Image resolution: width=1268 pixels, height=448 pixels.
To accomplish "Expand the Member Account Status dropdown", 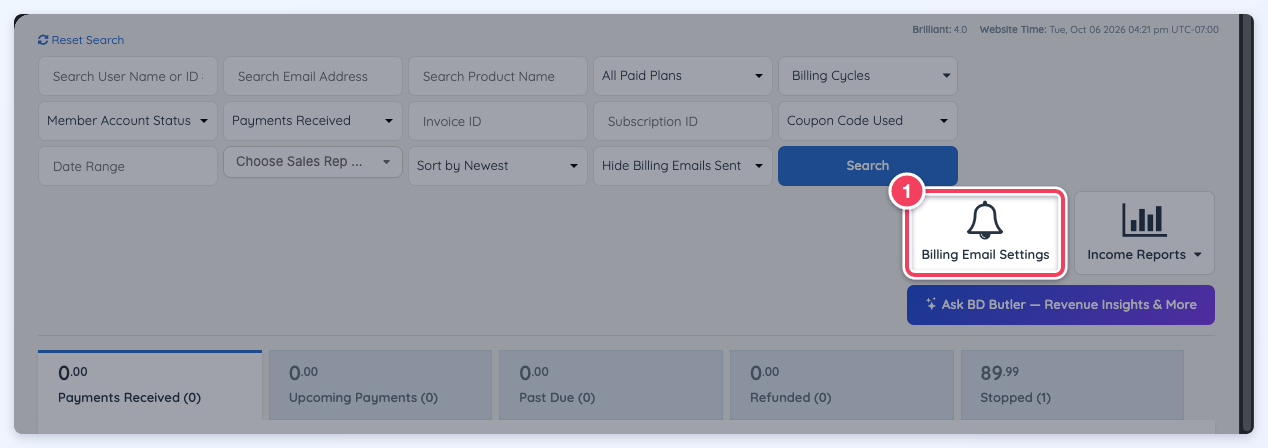I will click(128, 120).
